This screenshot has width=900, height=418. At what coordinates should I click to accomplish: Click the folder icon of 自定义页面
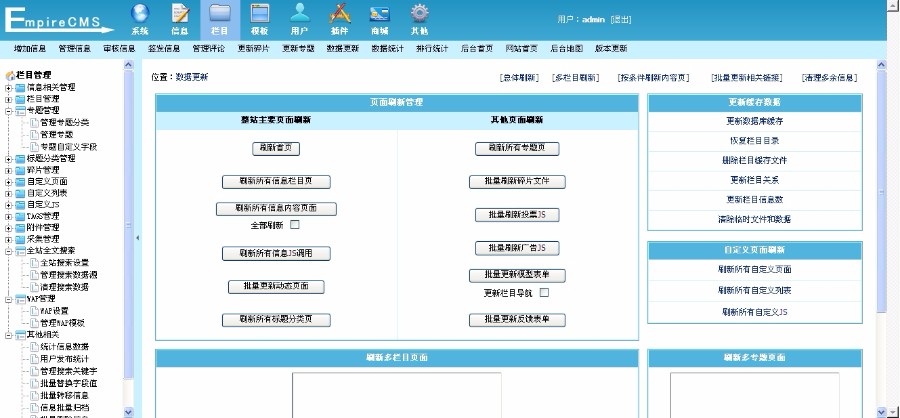pos(20,182)
